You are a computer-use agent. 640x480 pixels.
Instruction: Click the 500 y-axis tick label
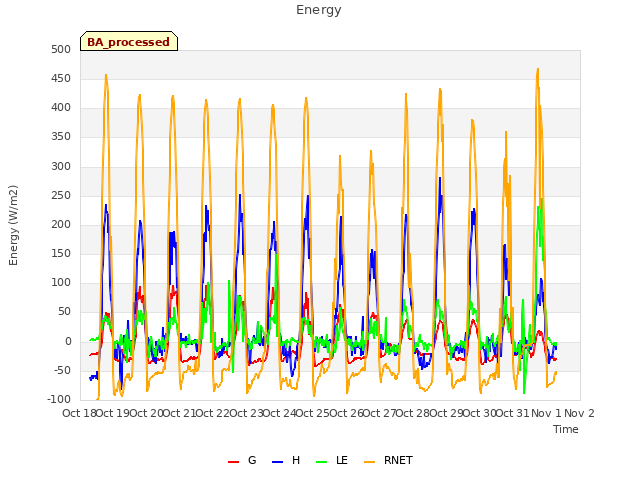(61, 49)
